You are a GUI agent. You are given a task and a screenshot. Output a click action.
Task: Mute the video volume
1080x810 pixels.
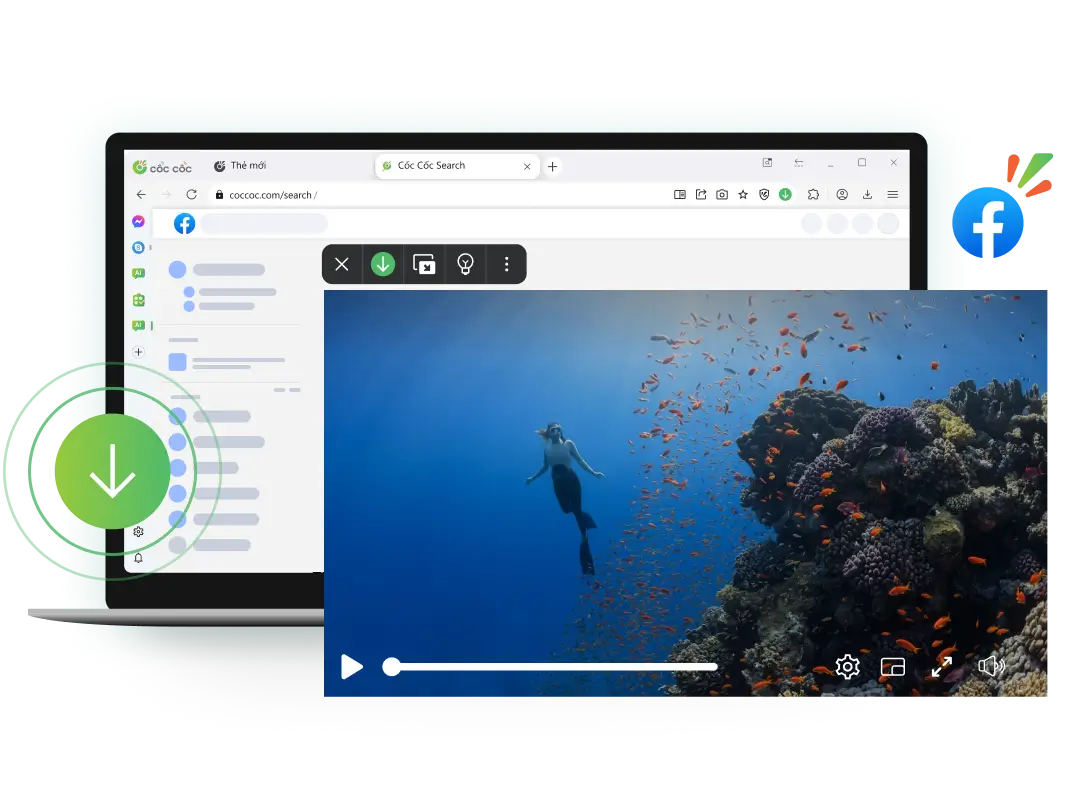992,666
